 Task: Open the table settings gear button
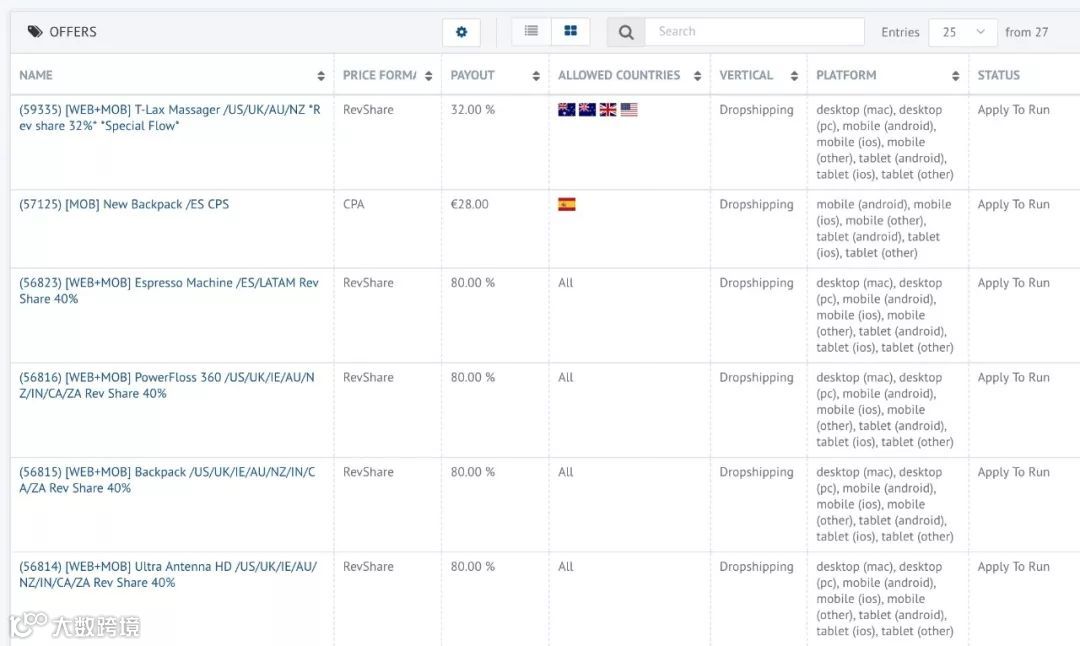(461, 32)
